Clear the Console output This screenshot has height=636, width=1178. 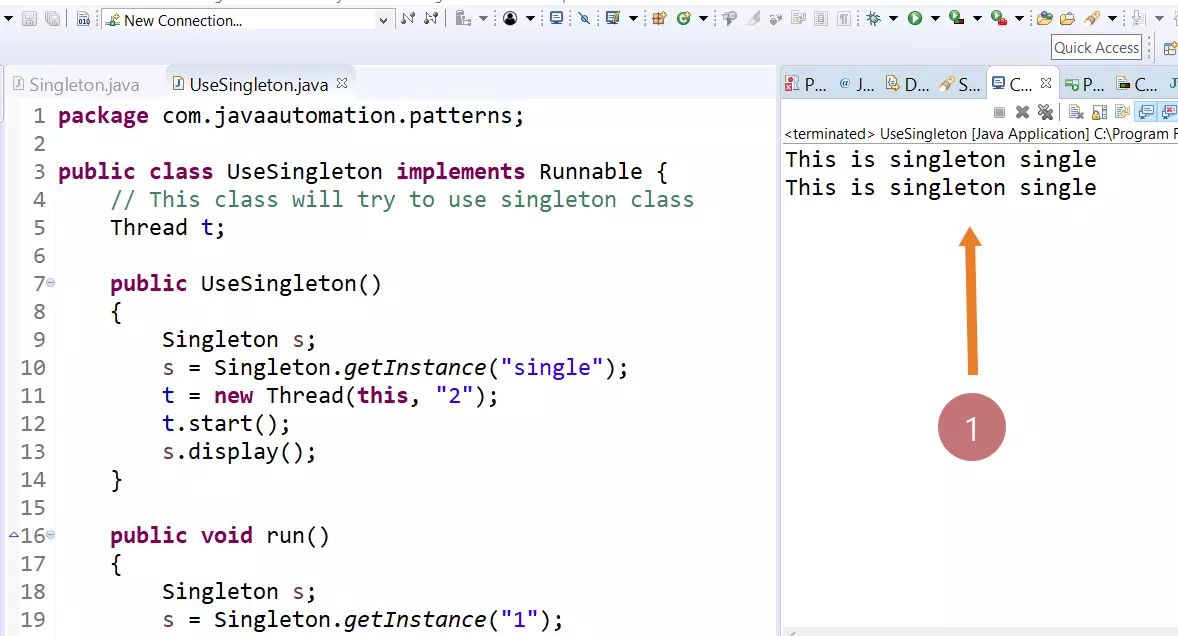(1076, 112)
